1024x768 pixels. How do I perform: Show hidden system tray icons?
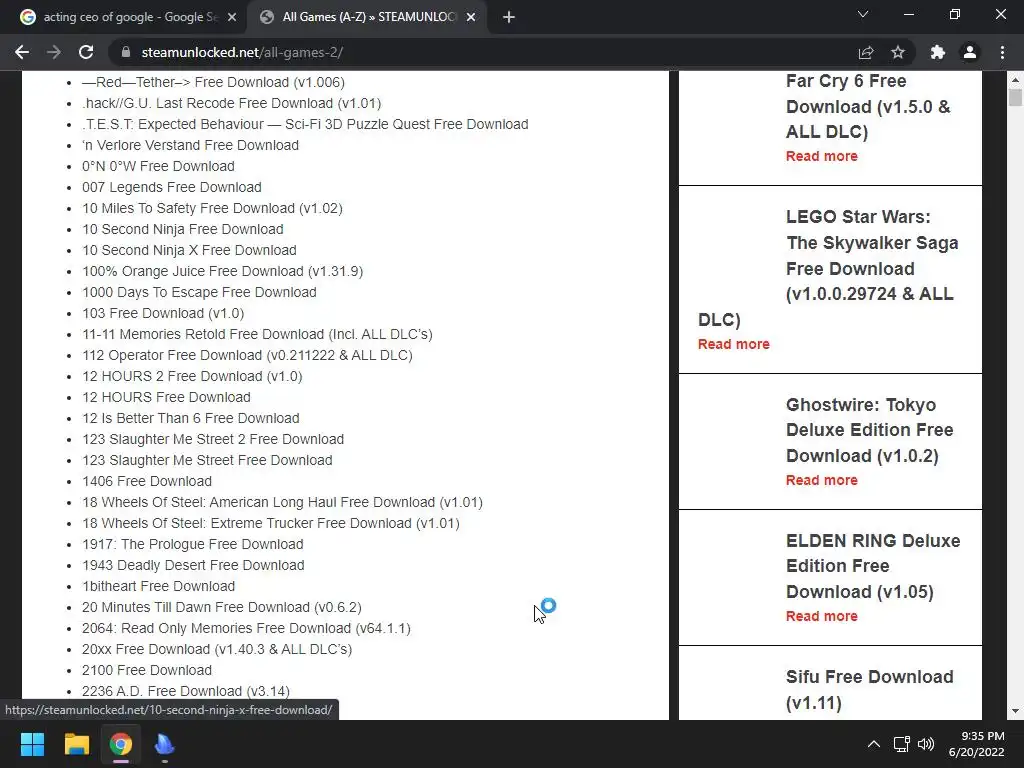pos(873,744)
